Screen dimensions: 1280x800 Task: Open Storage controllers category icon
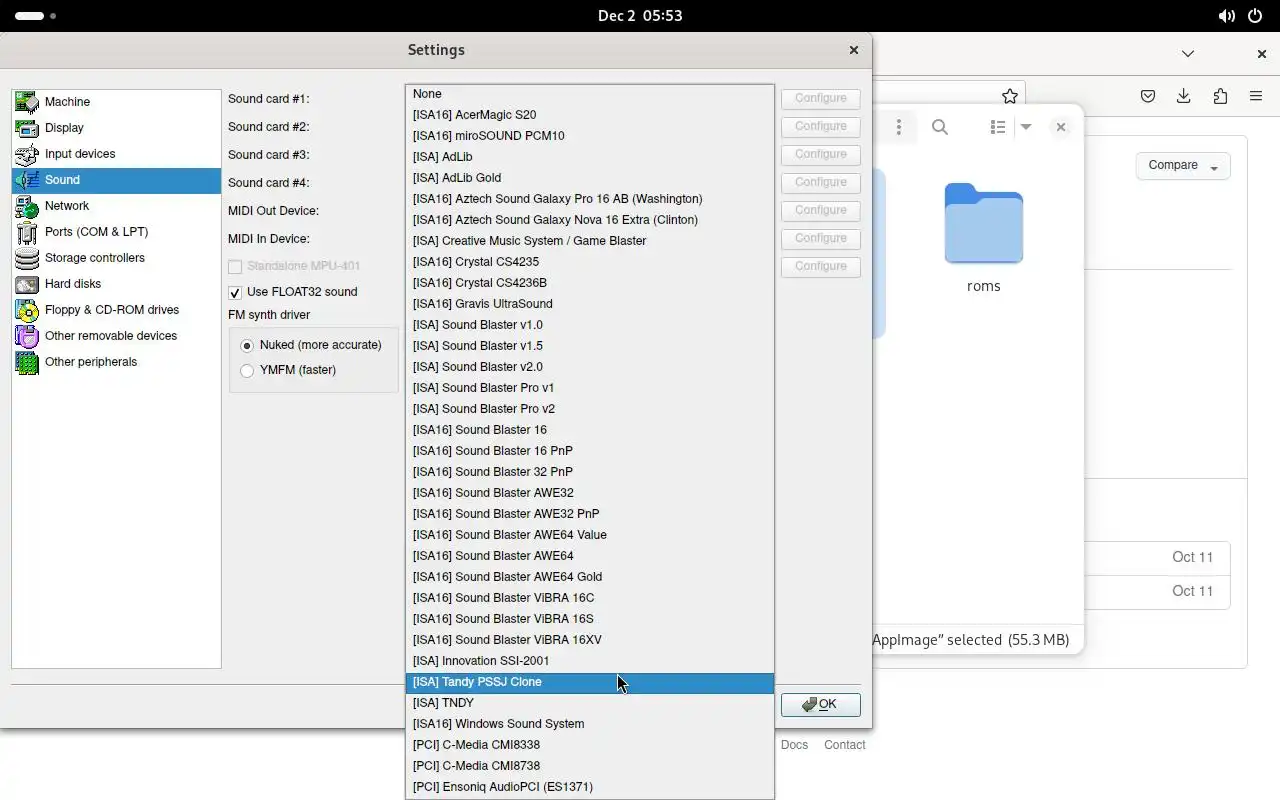27,258
